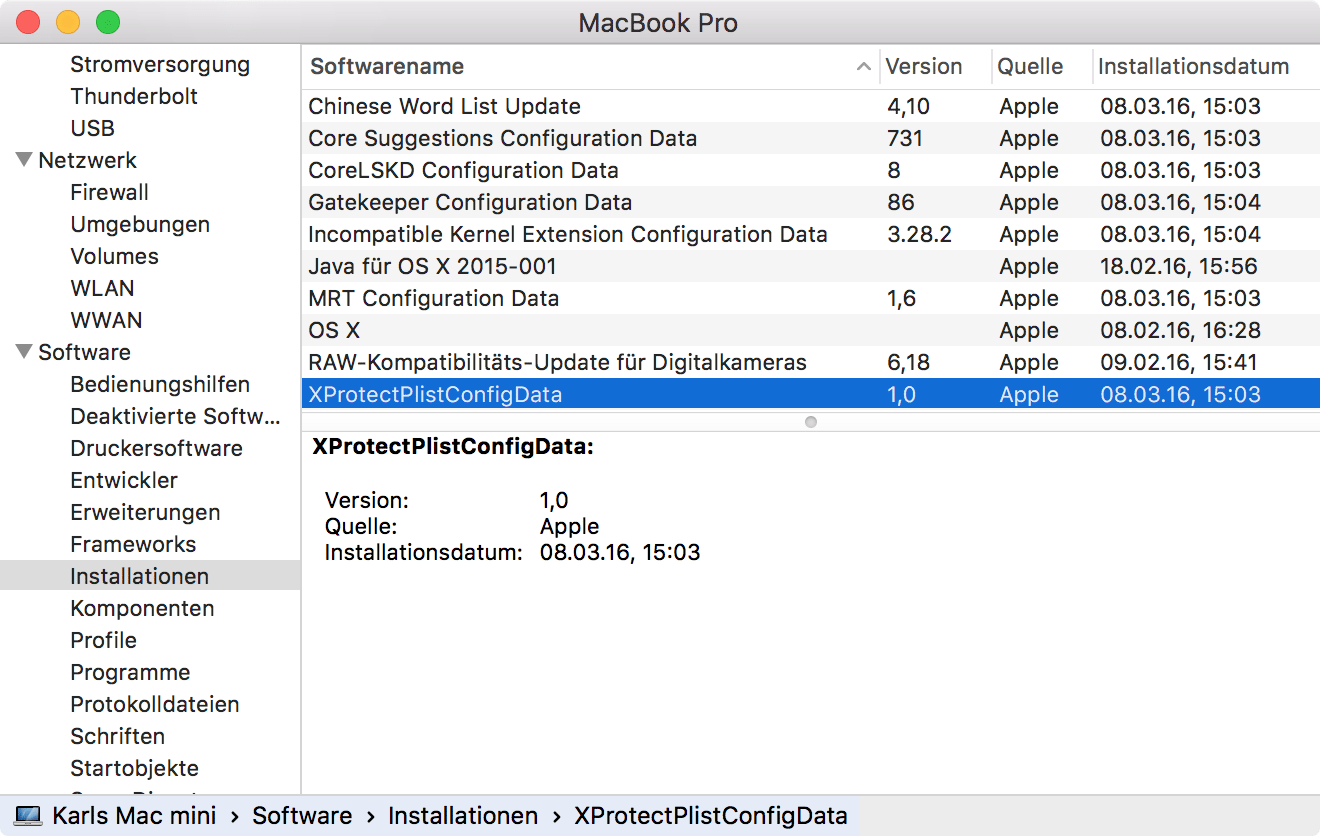1320x836 pixels.
Task: Open WWAN in the sidebar
Action: click(106, 320)
